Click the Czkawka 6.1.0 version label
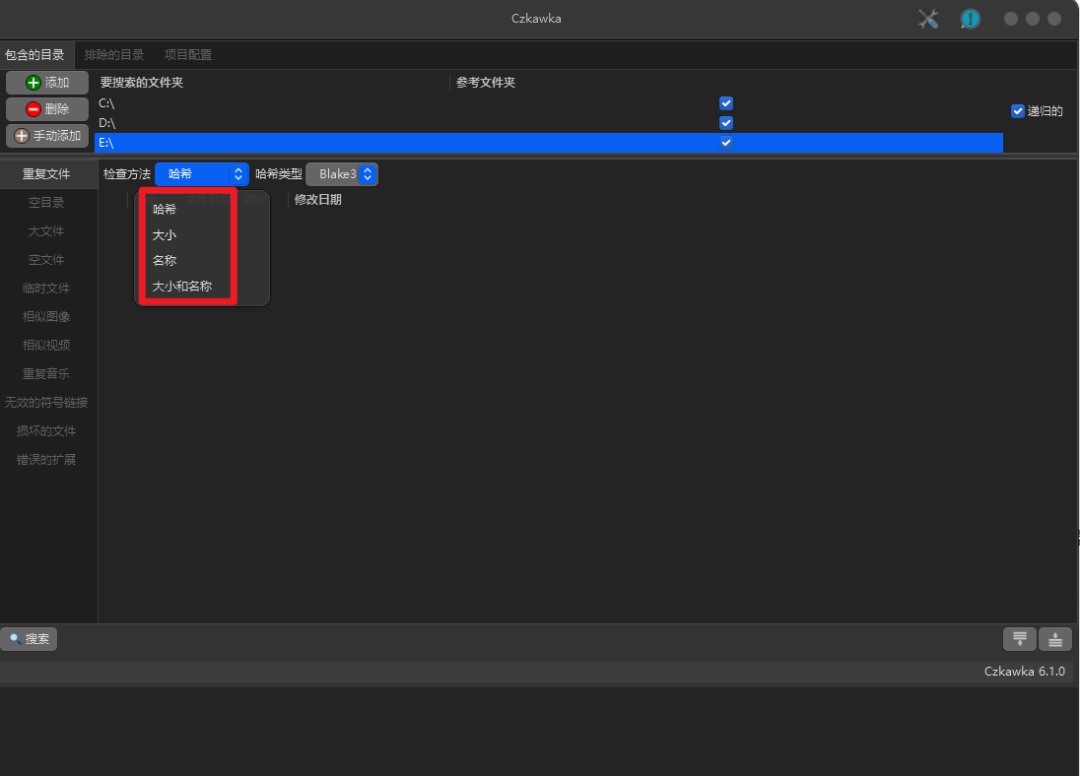 point(1024,671)
